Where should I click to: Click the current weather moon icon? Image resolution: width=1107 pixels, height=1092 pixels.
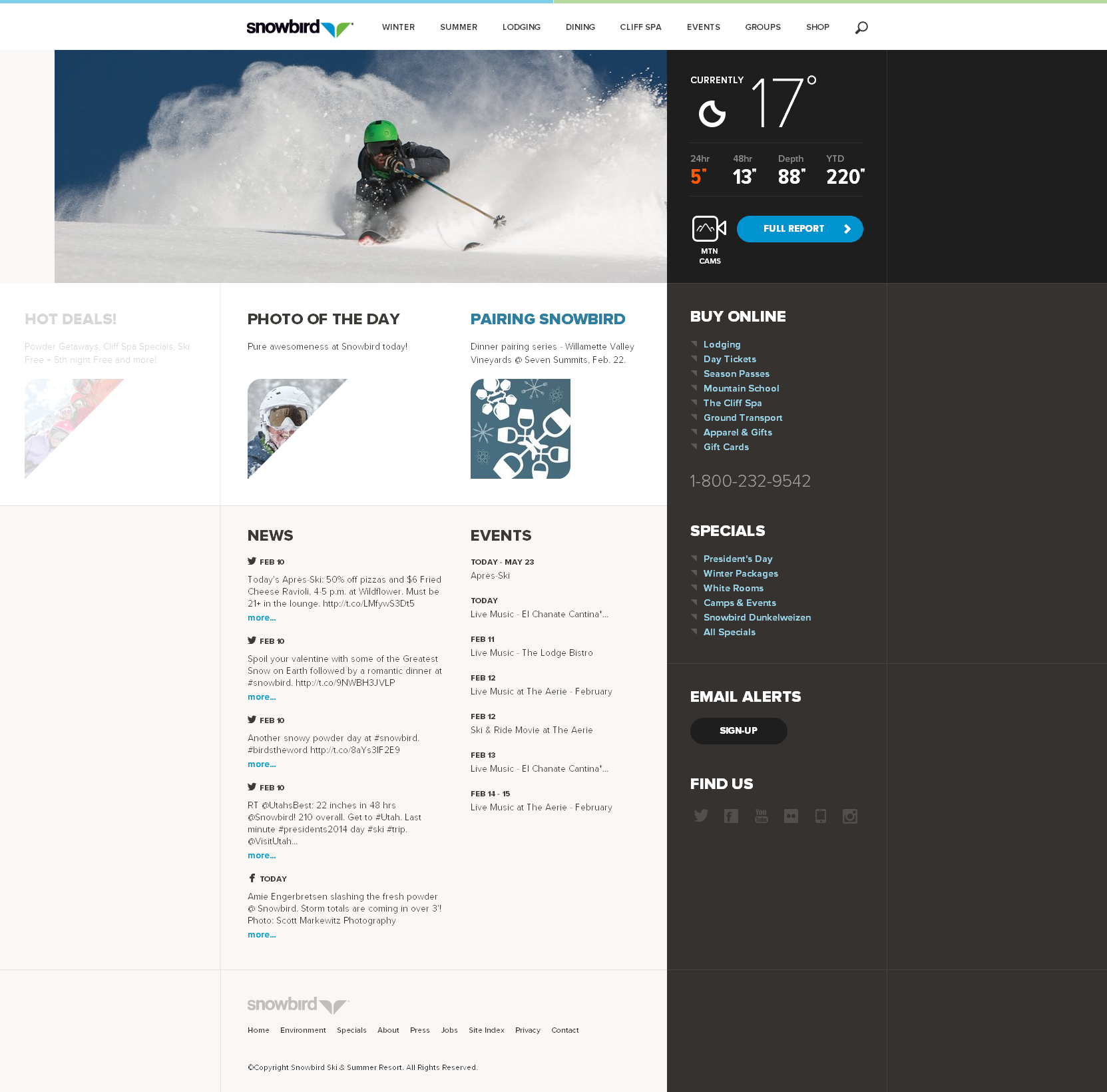coord(712,113)
